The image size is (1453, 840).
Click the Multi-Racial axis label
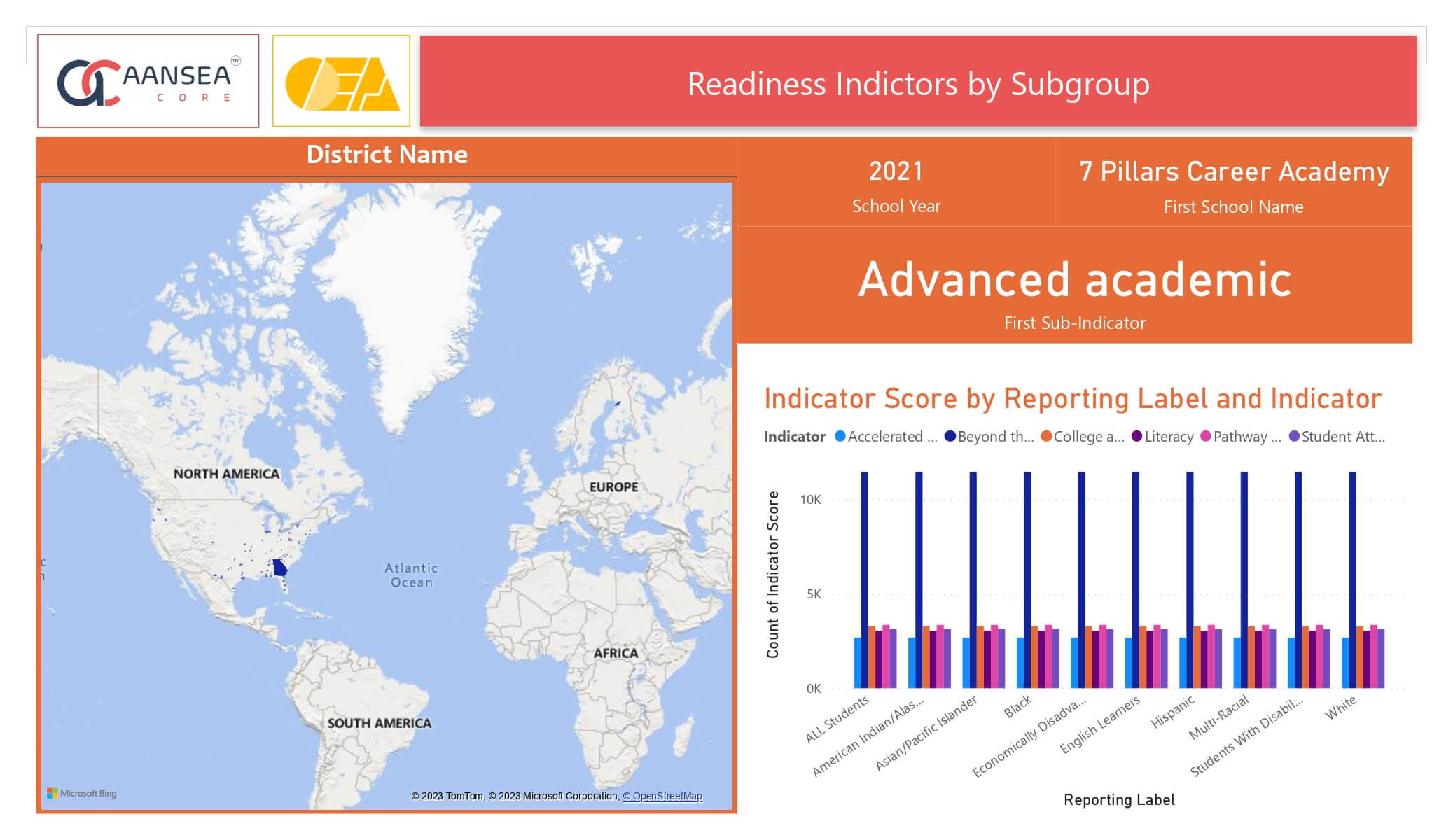point(1219,717)
